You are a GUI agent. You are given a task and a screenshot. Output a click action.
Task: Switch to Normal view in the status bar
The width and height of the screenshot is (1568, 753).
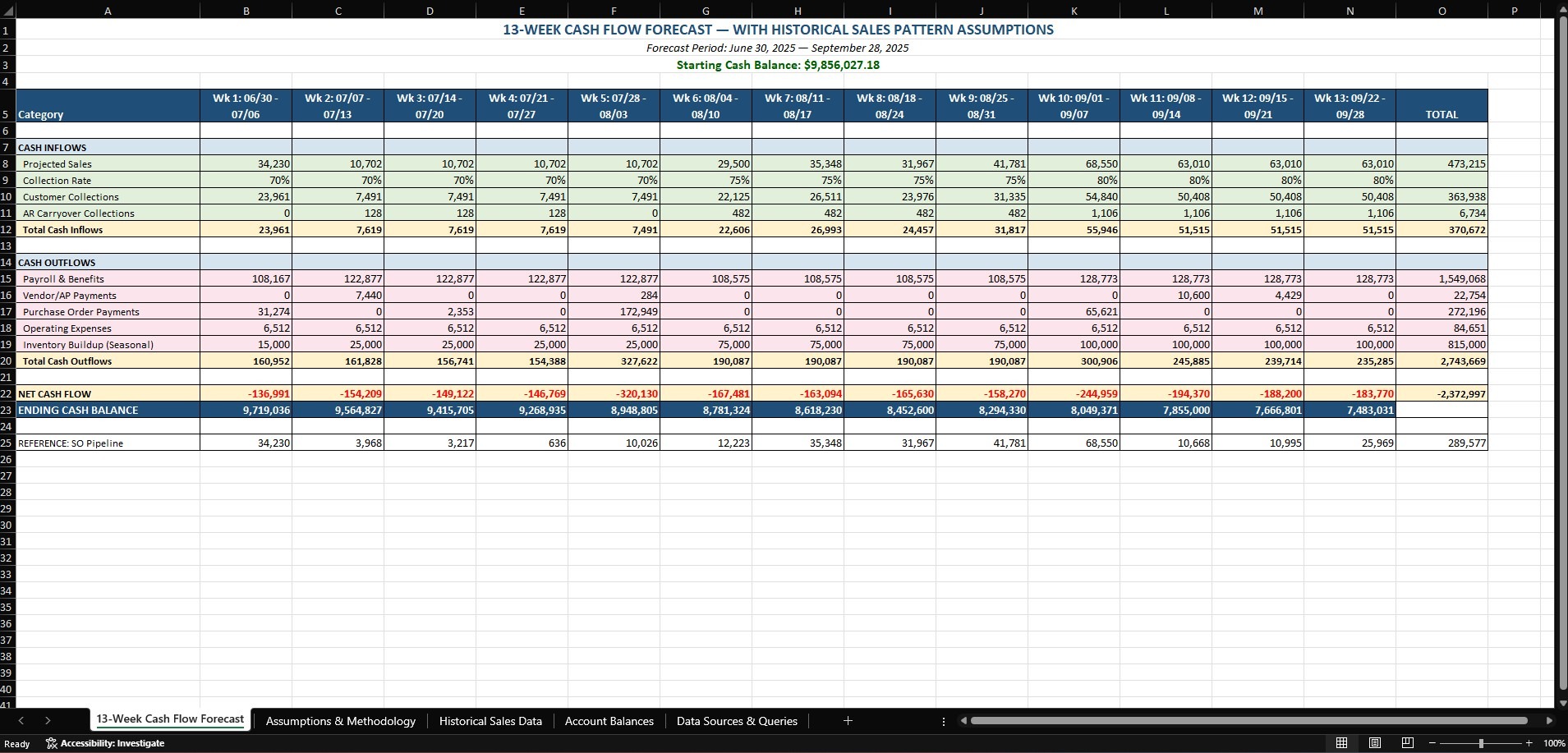click(x=1344, y=743)
